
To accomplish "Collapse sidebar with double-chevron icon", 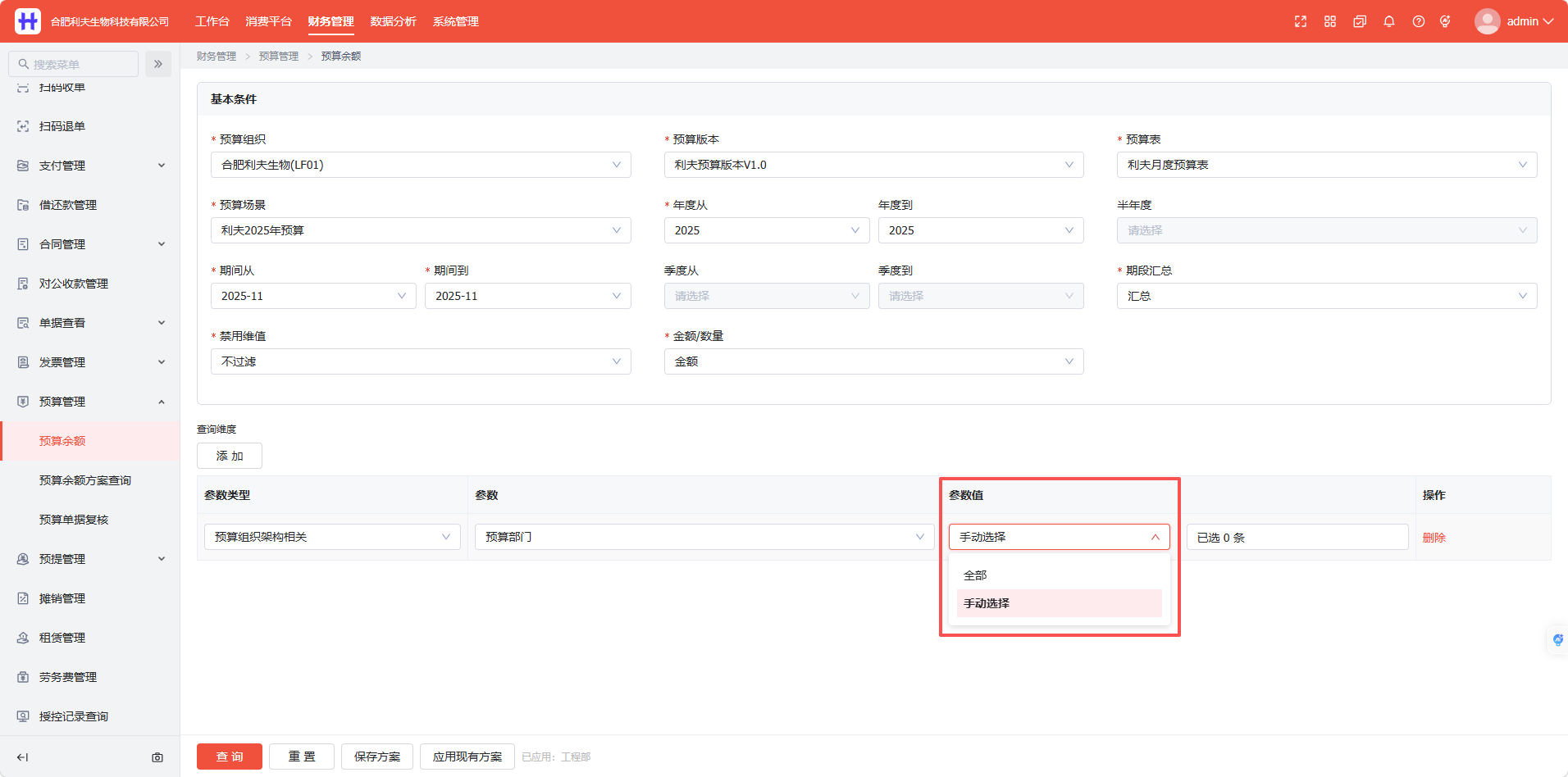I will point(158,64).
